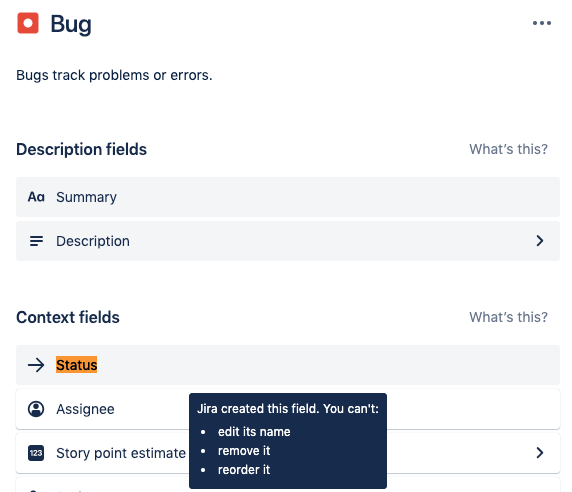
Task: Click the Bugs track problems description text
Action: coord(114,75)
